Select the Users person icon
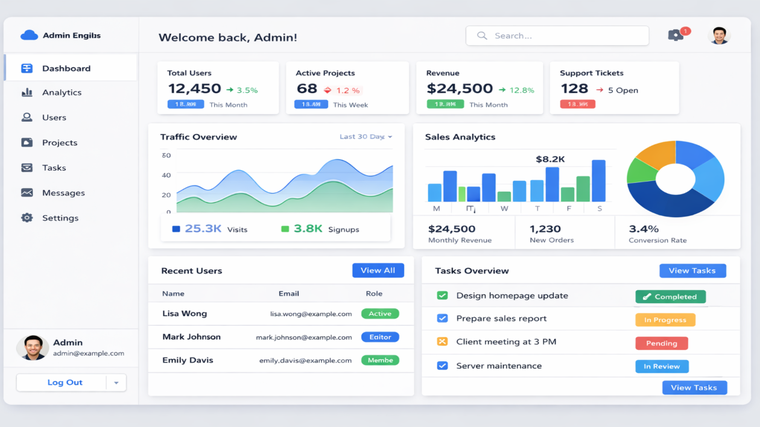Viewport: 760px width, 427px height. [27, 117]
